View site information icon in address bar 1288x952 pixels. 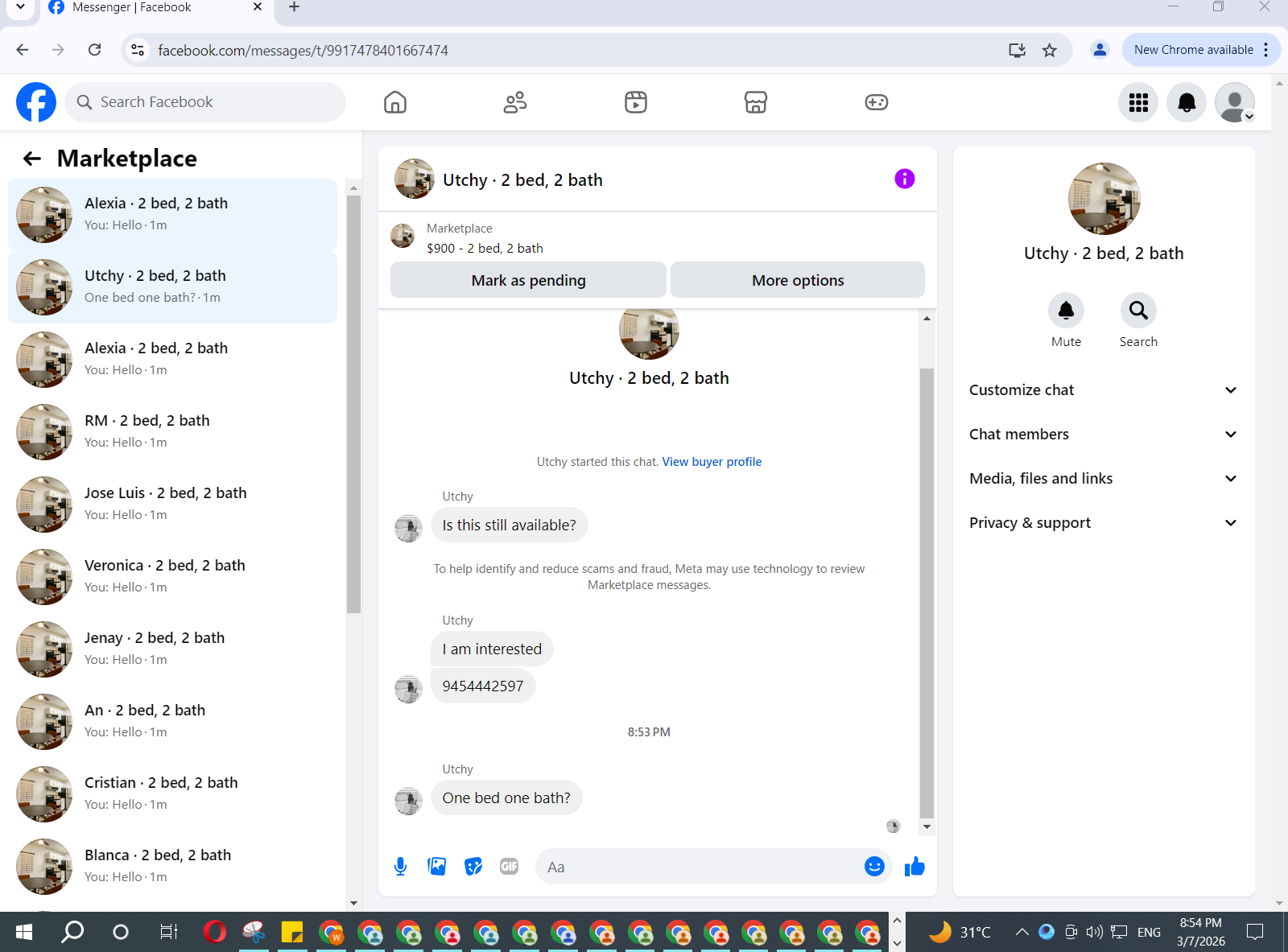pos(138,50)
